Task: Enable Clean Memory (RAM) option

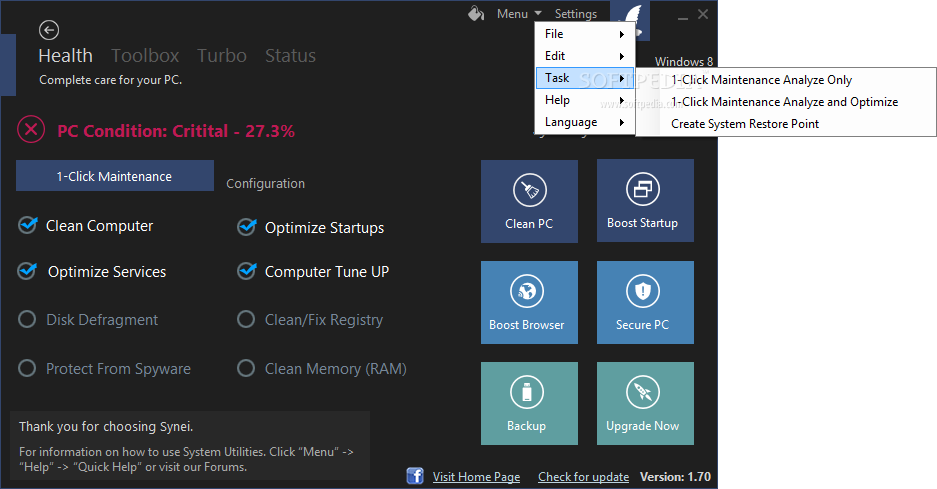Action: click(246, 368)
